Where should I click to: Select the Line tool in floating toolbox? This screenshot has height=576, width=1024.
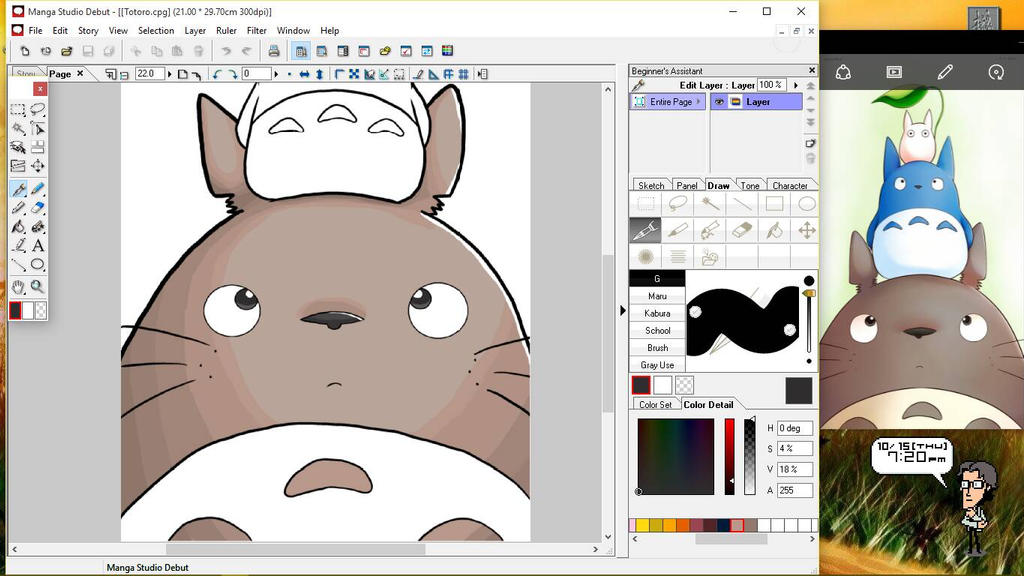pos(18,265)
